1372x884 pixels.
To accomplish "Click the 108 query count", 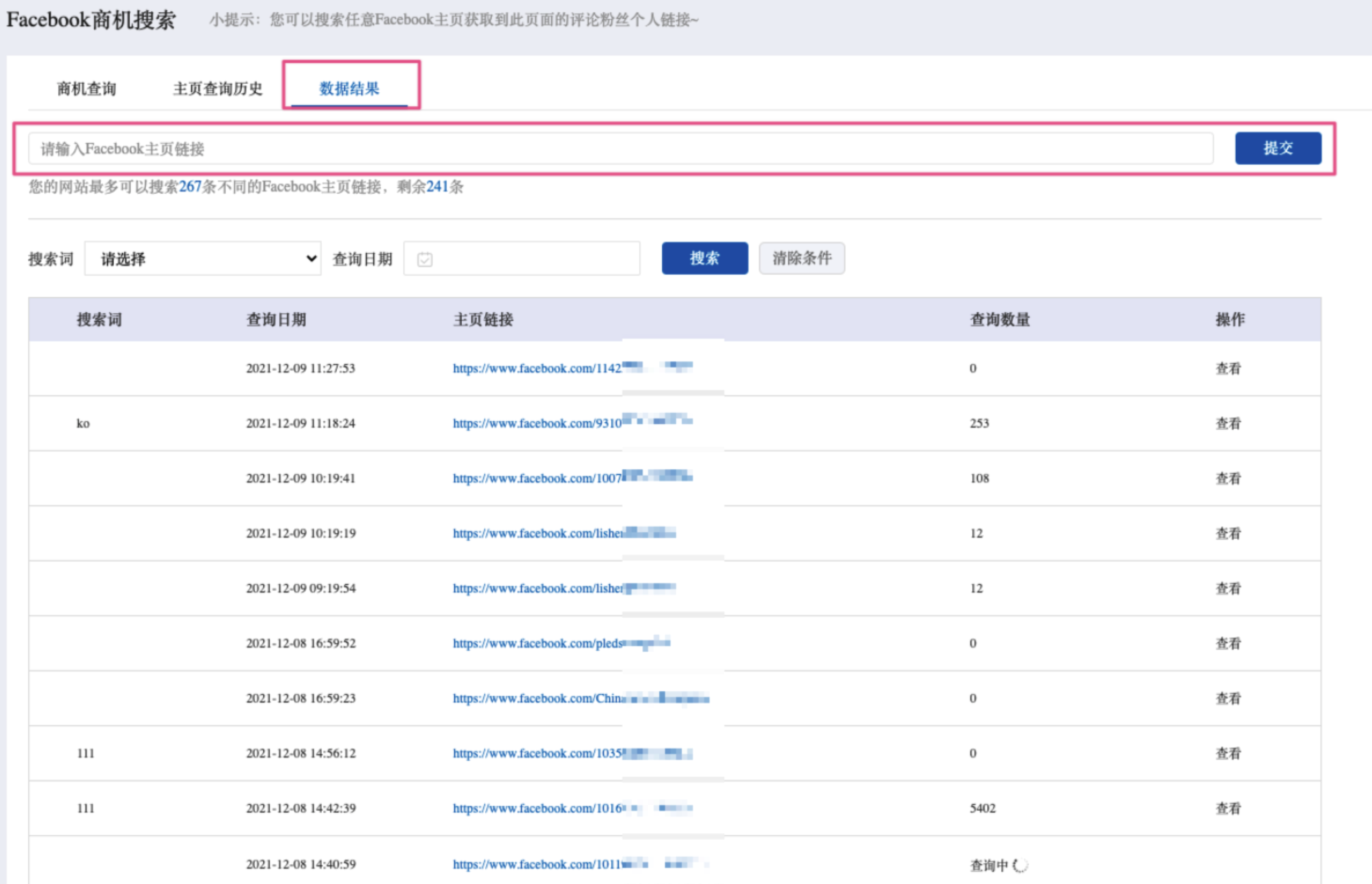I will (x=979, y=478).
